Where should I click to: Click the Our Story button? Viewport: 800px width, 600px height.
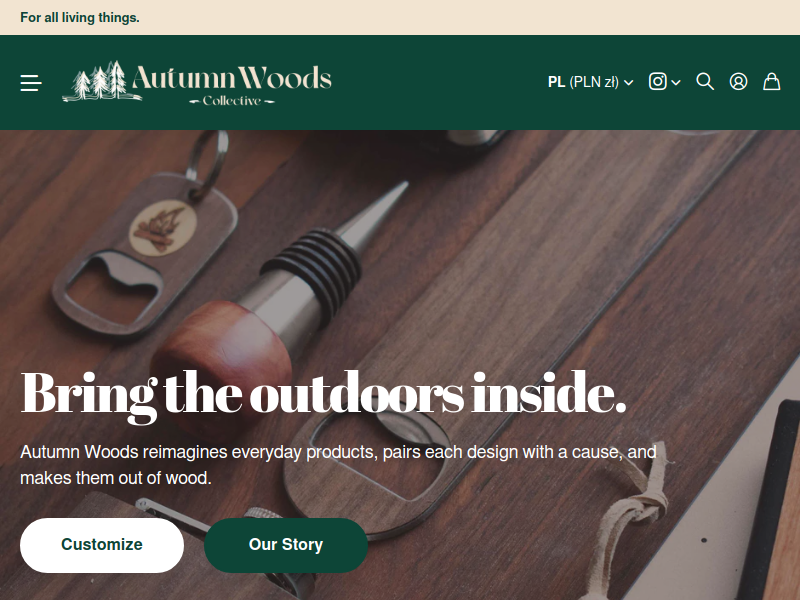[x=286, y=545]
